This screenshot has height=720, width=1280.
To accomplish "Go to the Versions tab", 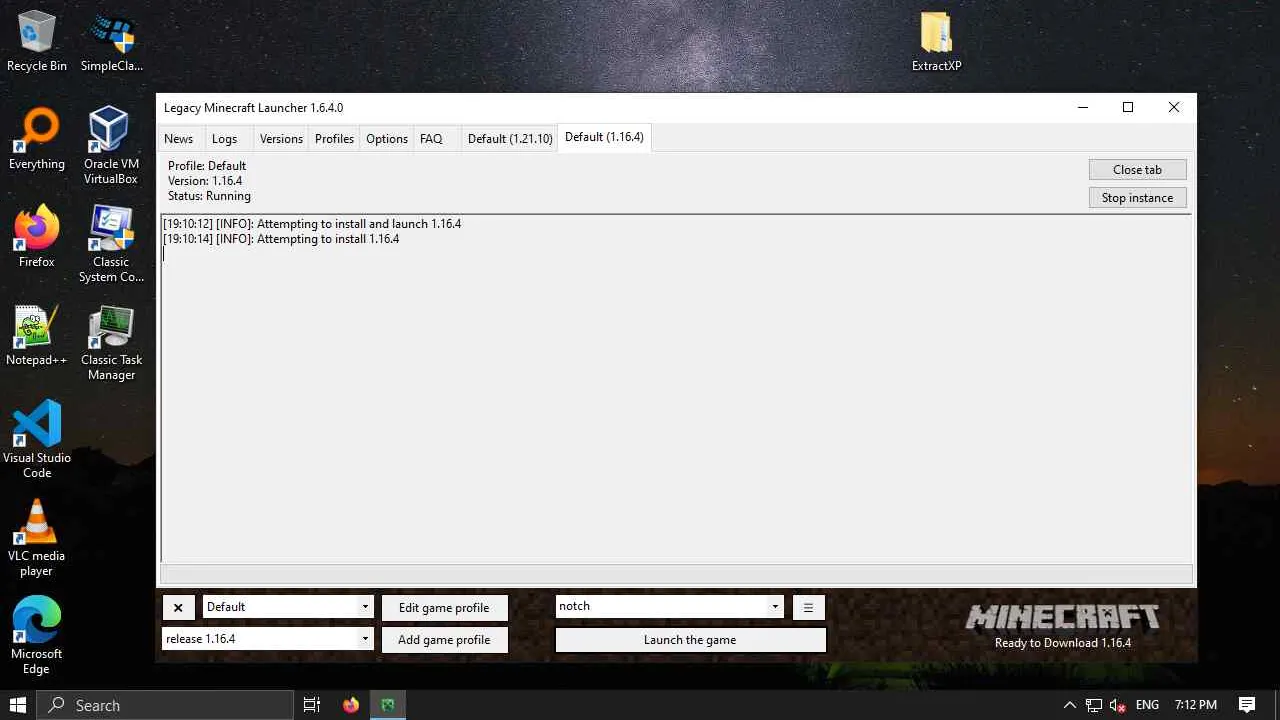I will click(x=281, y=139).
